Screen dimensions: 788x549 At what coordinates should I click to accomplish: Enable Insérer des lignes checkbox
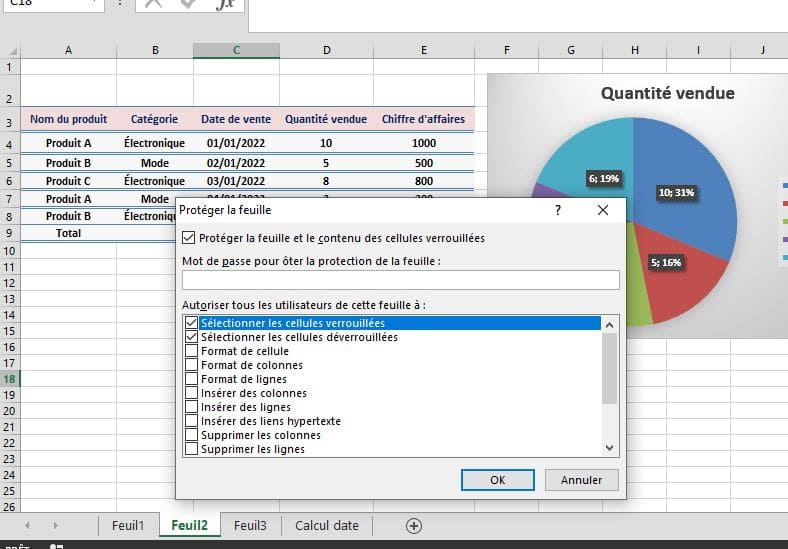coord(191,406)
